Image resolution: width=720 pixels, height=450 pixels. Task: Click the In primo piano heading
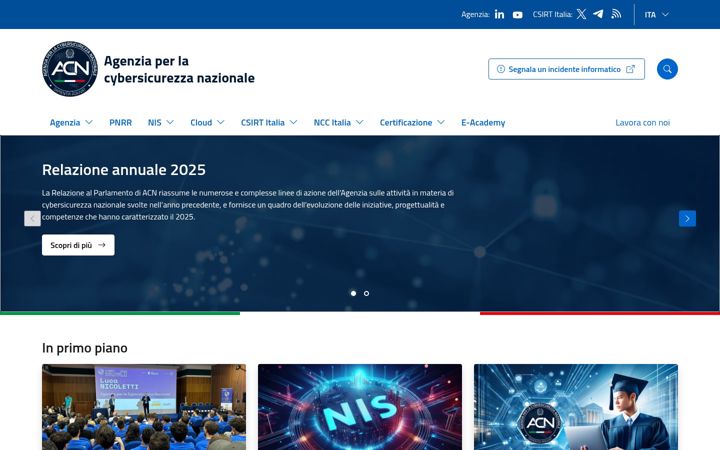click(x=84, y=348)
